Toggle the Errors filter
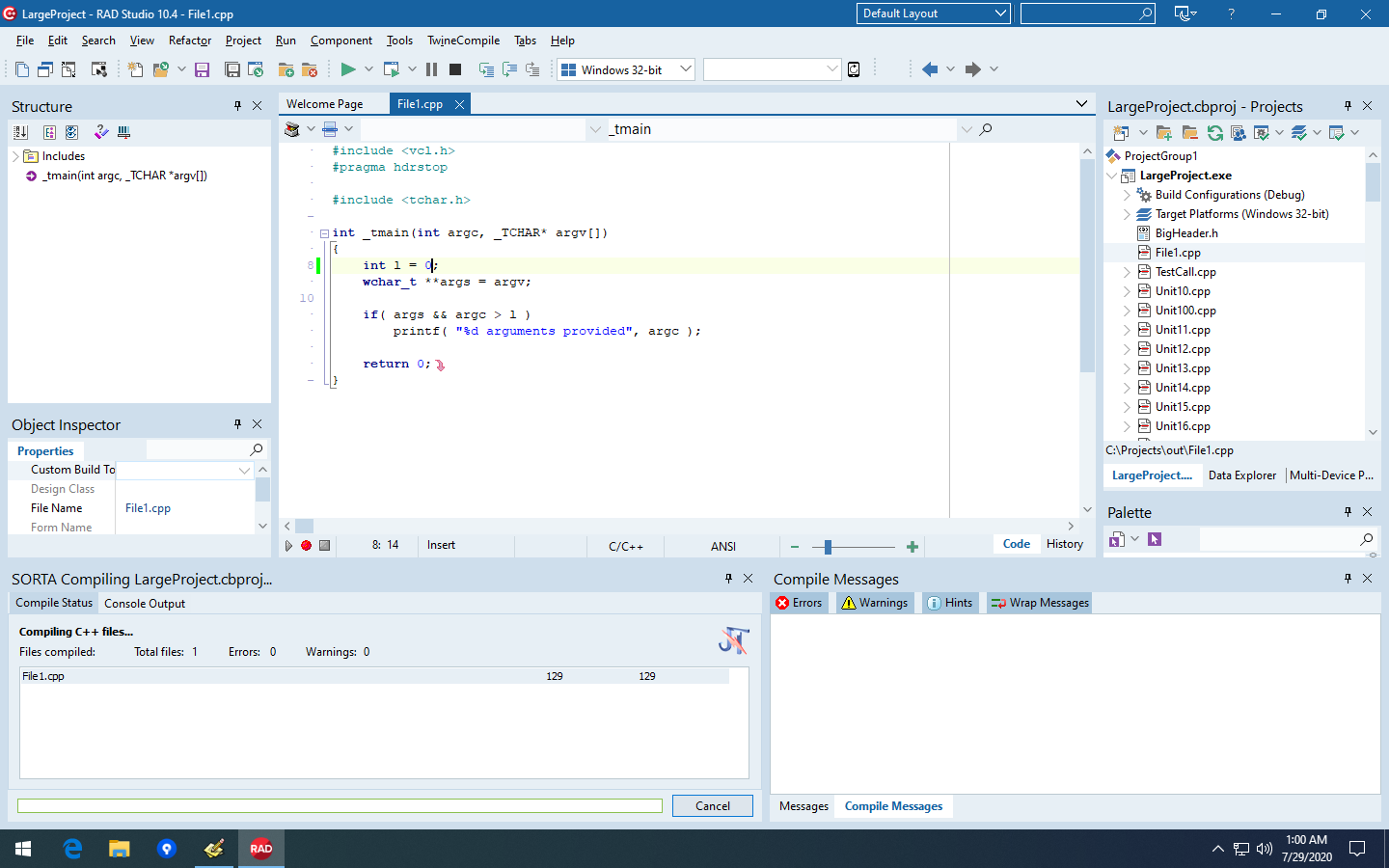This screenshot has height=868, width=1389. (800, 603)
